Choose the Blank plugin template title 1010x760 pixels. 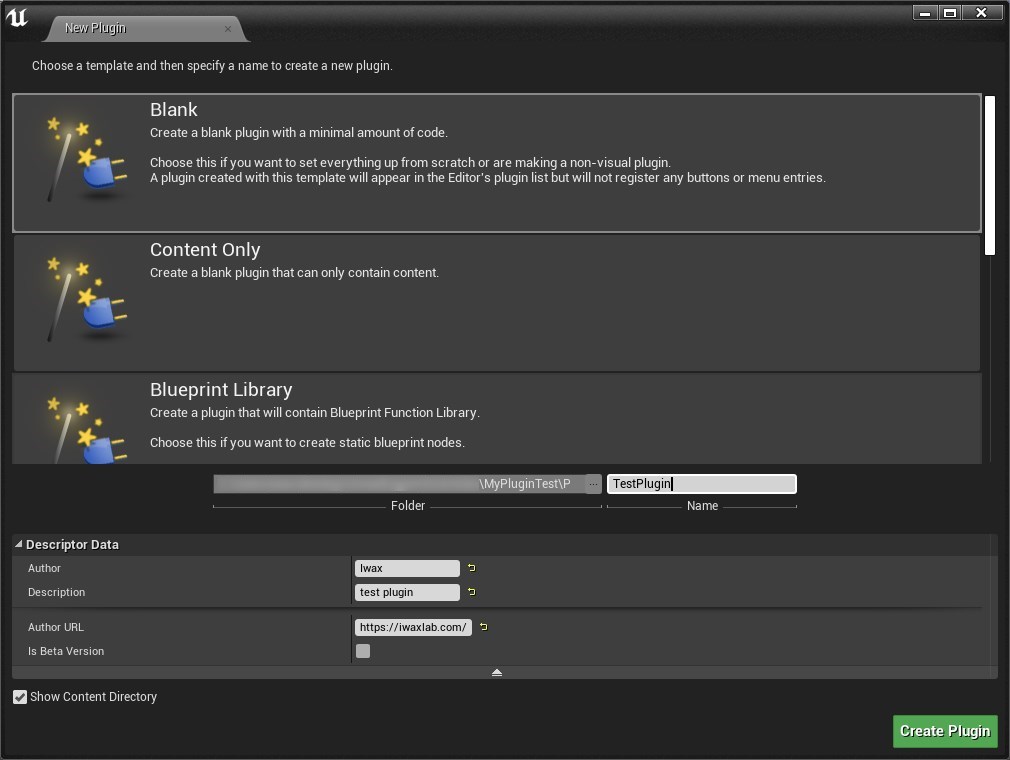click(174, 109)
